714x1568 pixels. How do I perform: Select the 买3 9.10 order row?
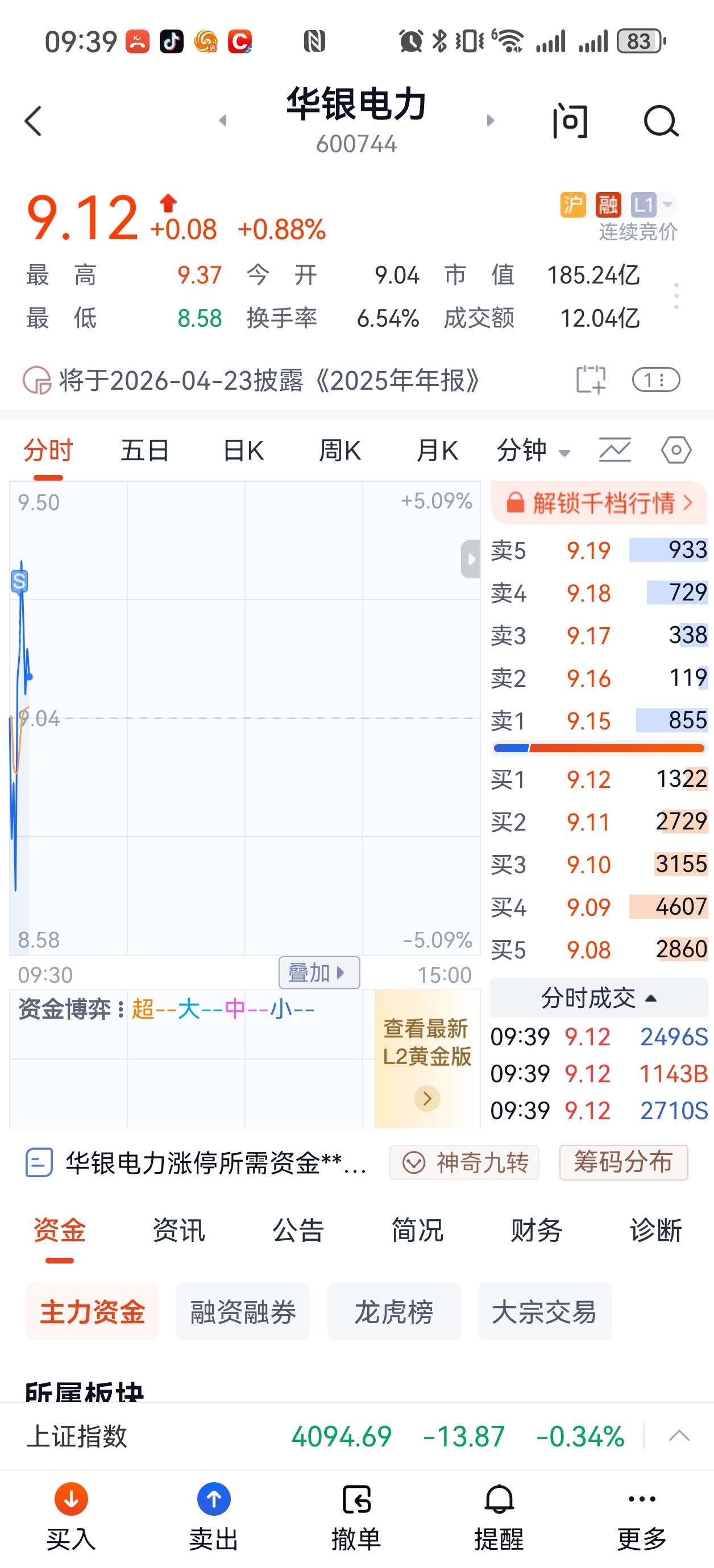click(599, 864)
